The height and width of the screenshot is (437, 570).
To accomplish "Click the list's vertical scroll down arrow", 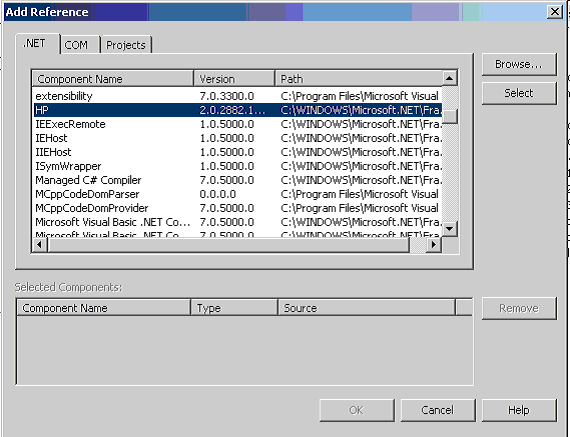I will point(450,229).
